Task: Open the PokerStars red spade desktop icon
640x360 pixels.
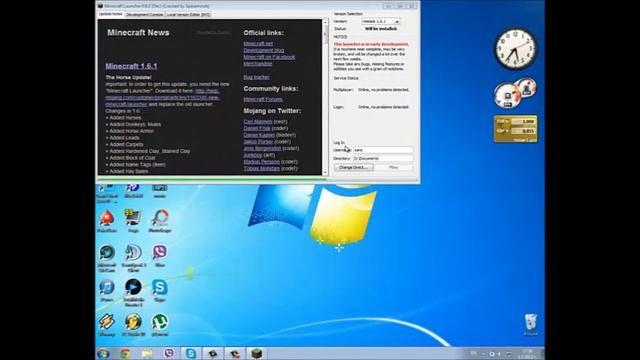Action: point(107,218)
